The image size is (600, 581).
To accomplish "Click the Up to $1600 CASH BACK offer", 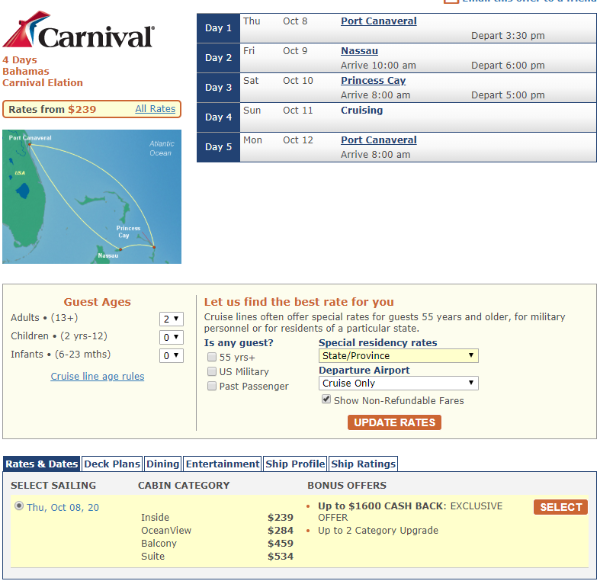I will [x=410, y=512].
